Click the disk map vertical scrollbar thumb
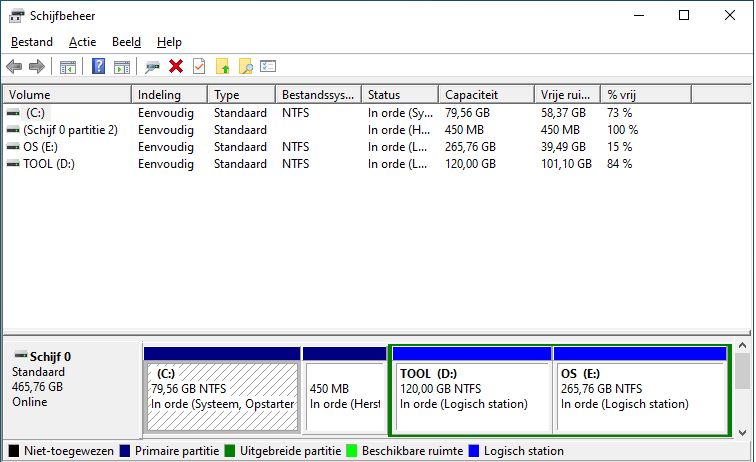This screenshot has width=756, height=462. [742, 370]
